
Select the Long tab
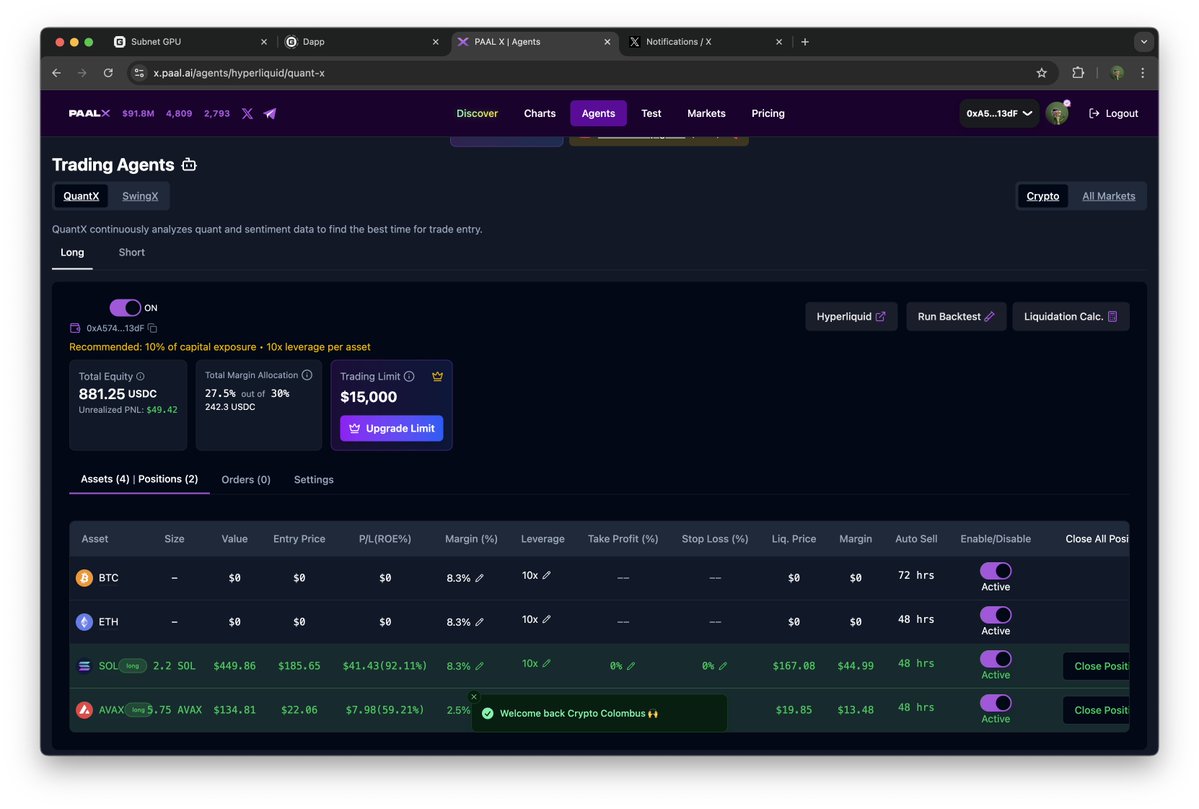click(73, 252)
